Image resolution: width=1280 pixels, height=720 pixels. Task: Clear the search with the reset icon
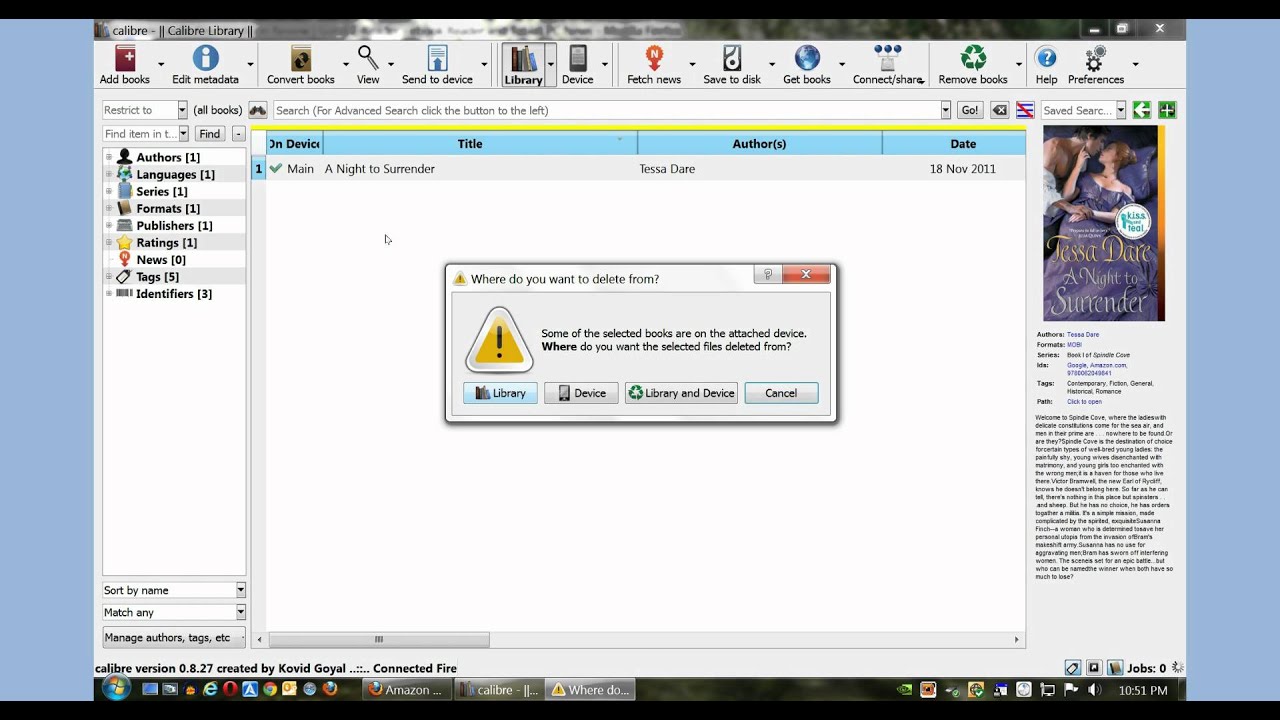pos(999,110)
